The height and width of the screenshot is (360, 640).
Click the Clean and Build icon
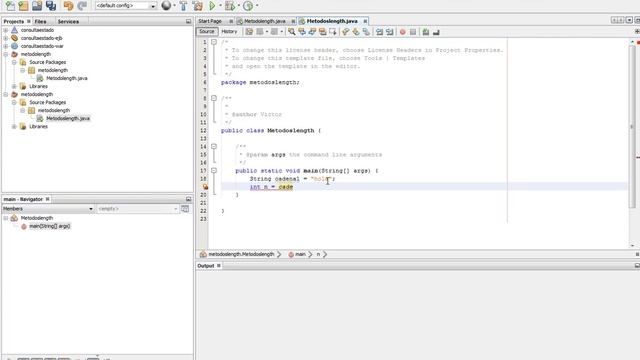point(198,6)
